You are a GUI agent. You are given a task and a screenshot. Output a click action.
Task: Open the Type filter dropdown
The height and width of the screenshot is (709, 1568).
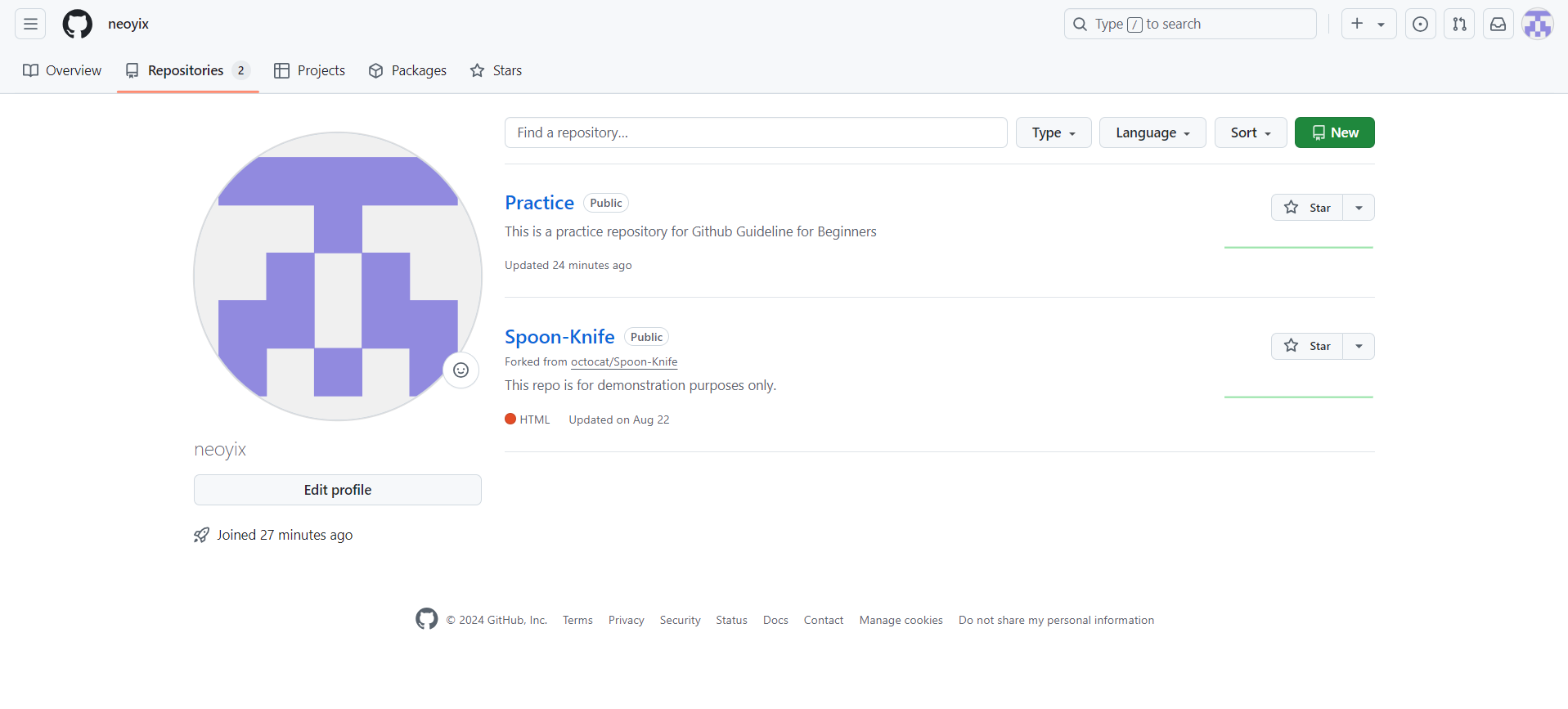(x=1054, y=132)
